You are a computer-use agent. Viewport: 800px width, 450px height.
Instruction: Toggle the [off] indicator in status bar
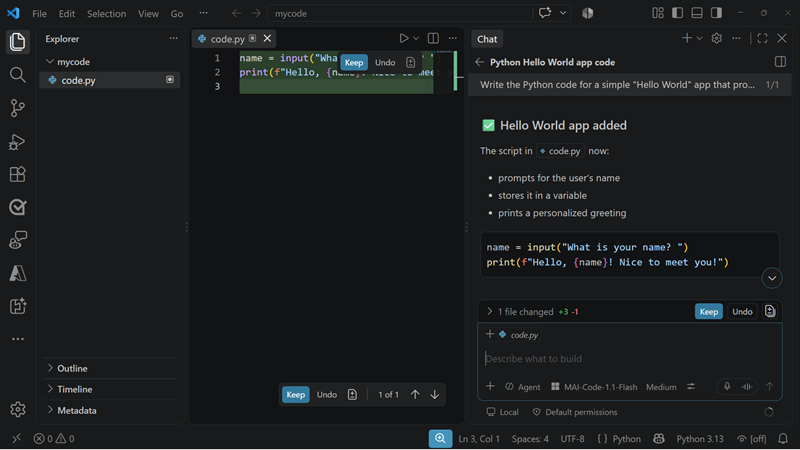click(x=752, y=439)
